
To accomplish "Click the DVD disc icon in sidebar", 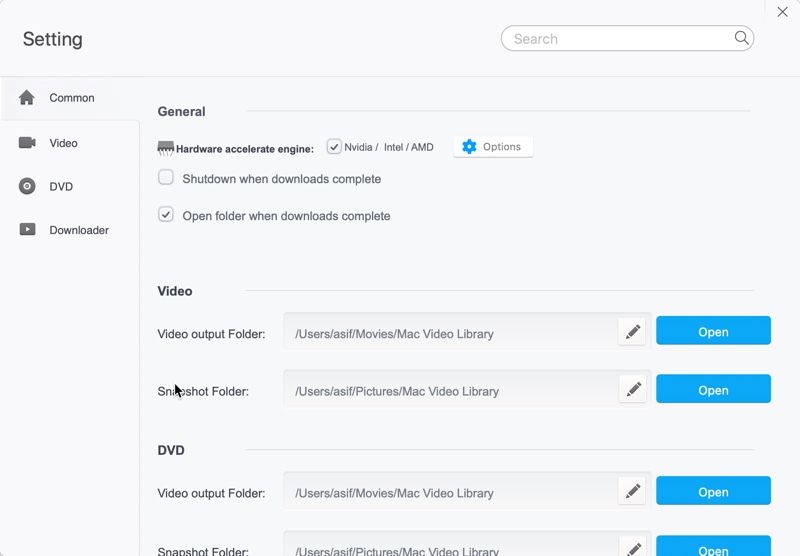I will pyautogui.click(x=27, y=186).
